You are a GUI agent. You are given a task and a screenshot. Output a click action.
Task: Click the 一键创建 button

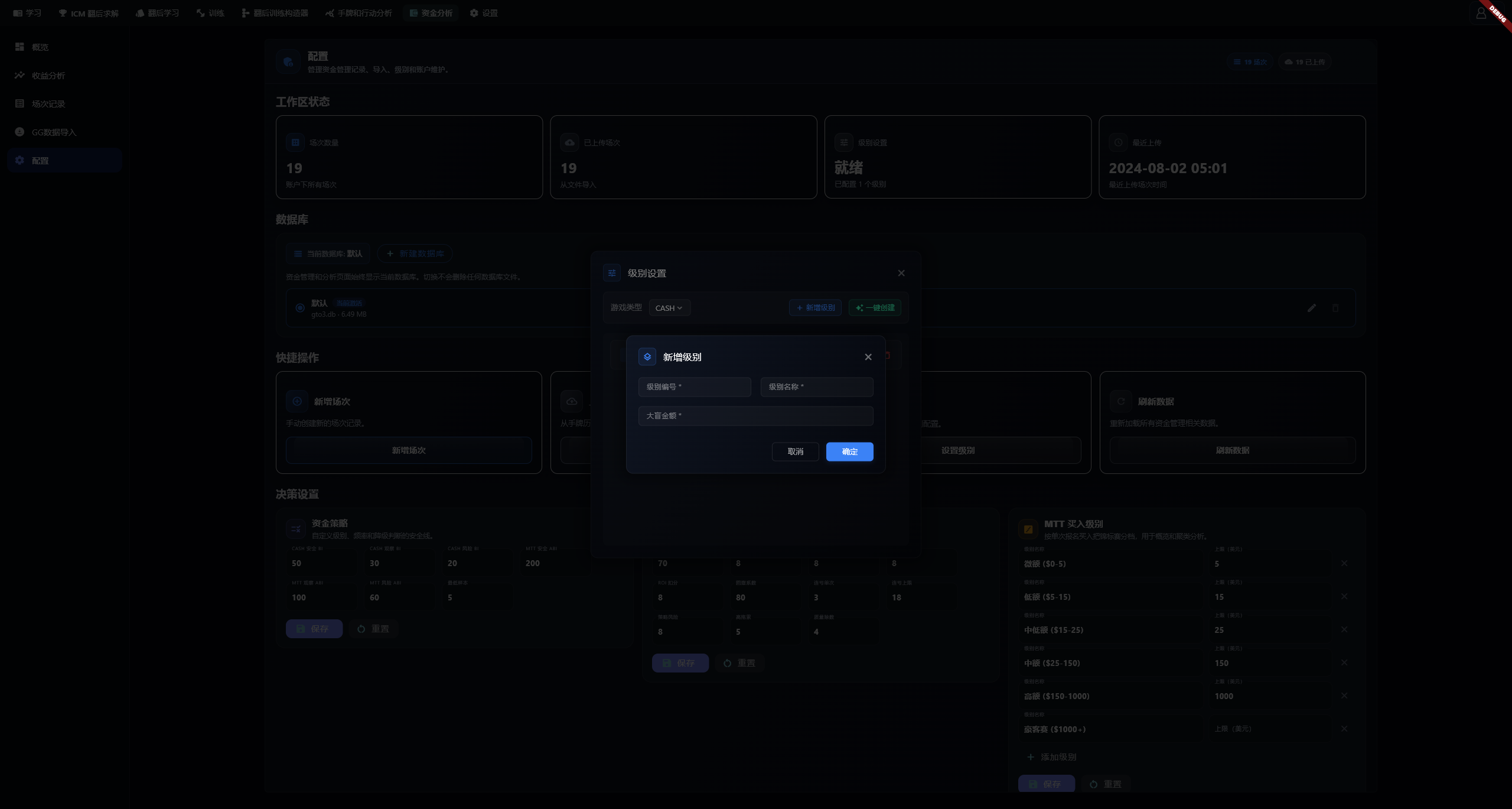pyautogui.click(x=875, y=308)
